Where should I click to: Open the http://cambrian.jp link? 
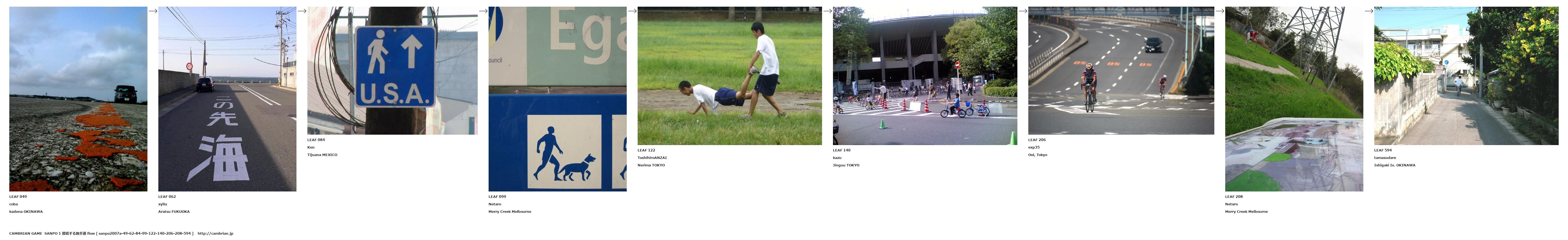tap(216, 233)
